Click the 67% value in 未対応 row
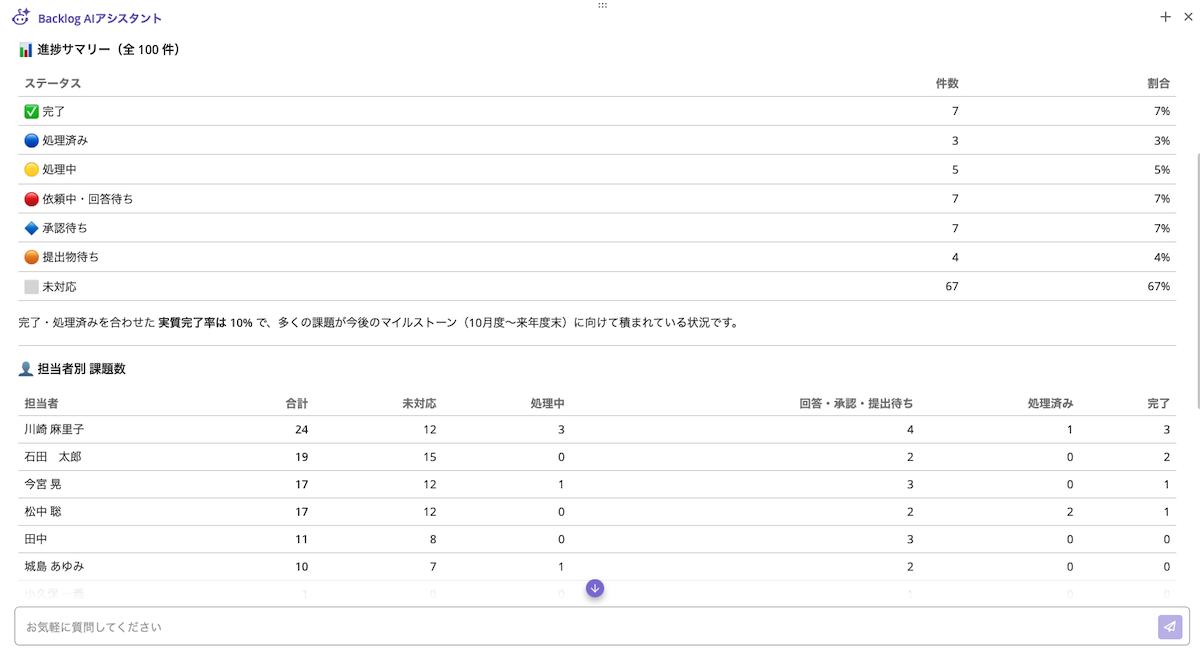The height and width of the screenshot is (650, 1200). pyautogui.click(x=1159, y=286)
